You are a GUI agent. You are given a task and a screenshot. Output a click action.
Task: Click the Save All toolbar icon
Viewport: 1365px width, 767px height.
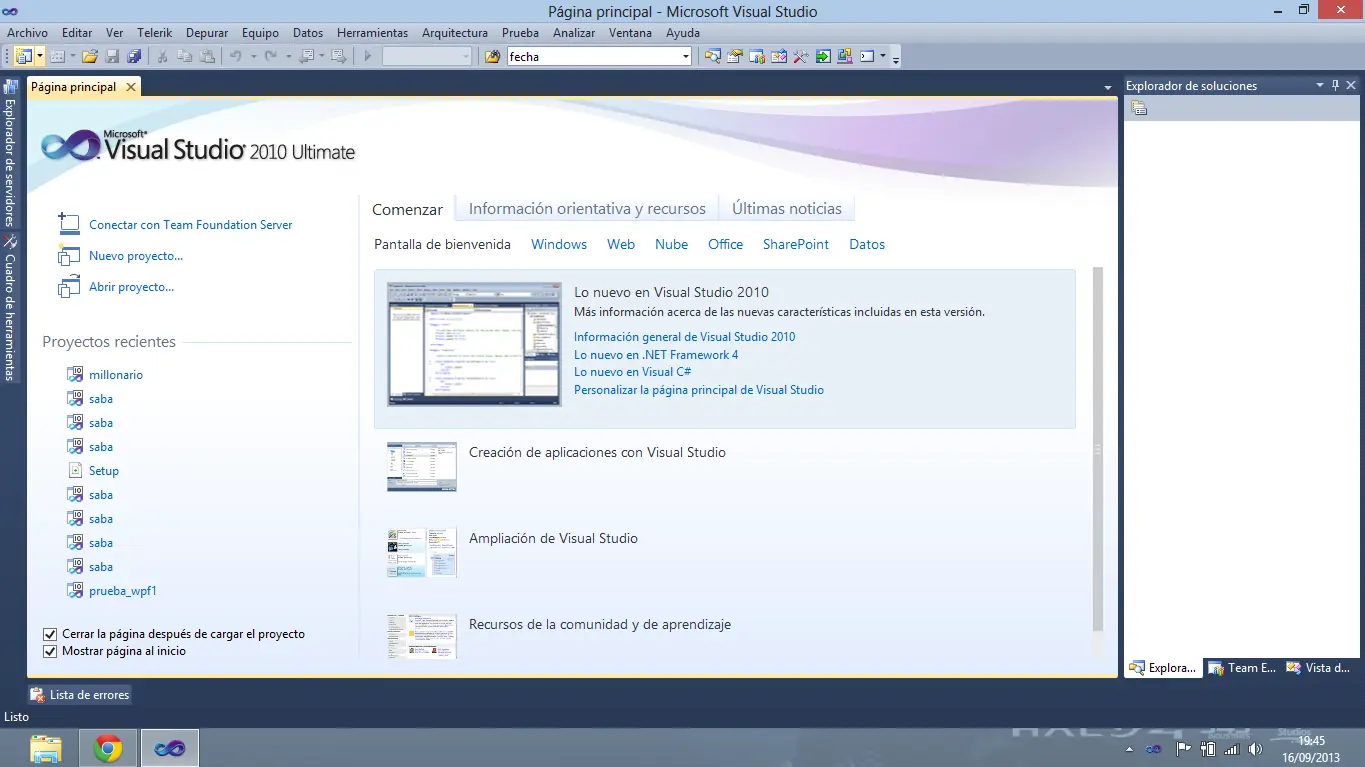134,57
